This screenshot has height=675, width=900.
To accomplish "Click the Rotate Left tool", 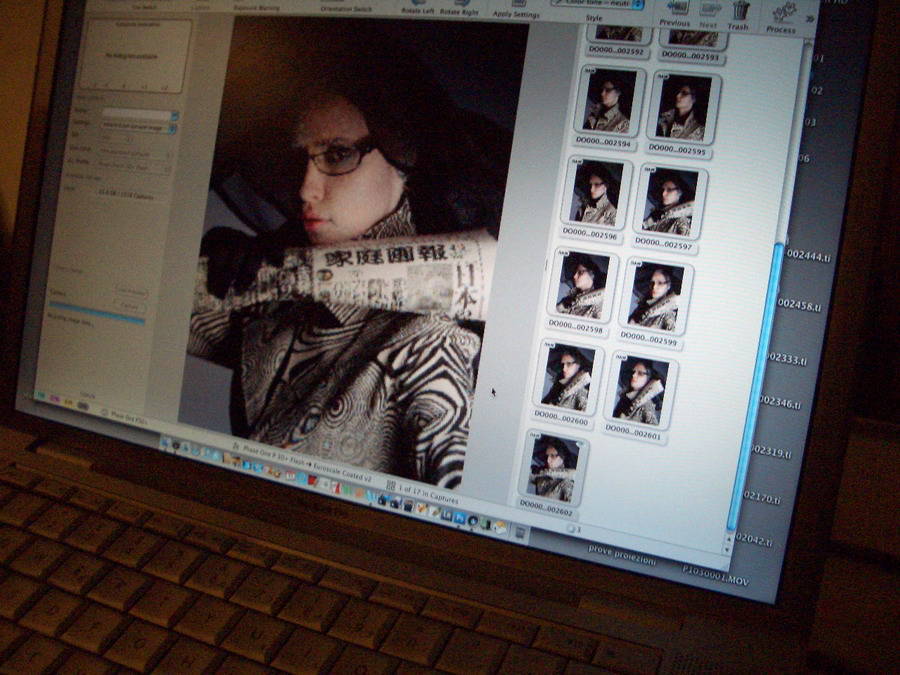I will point(418,6).
